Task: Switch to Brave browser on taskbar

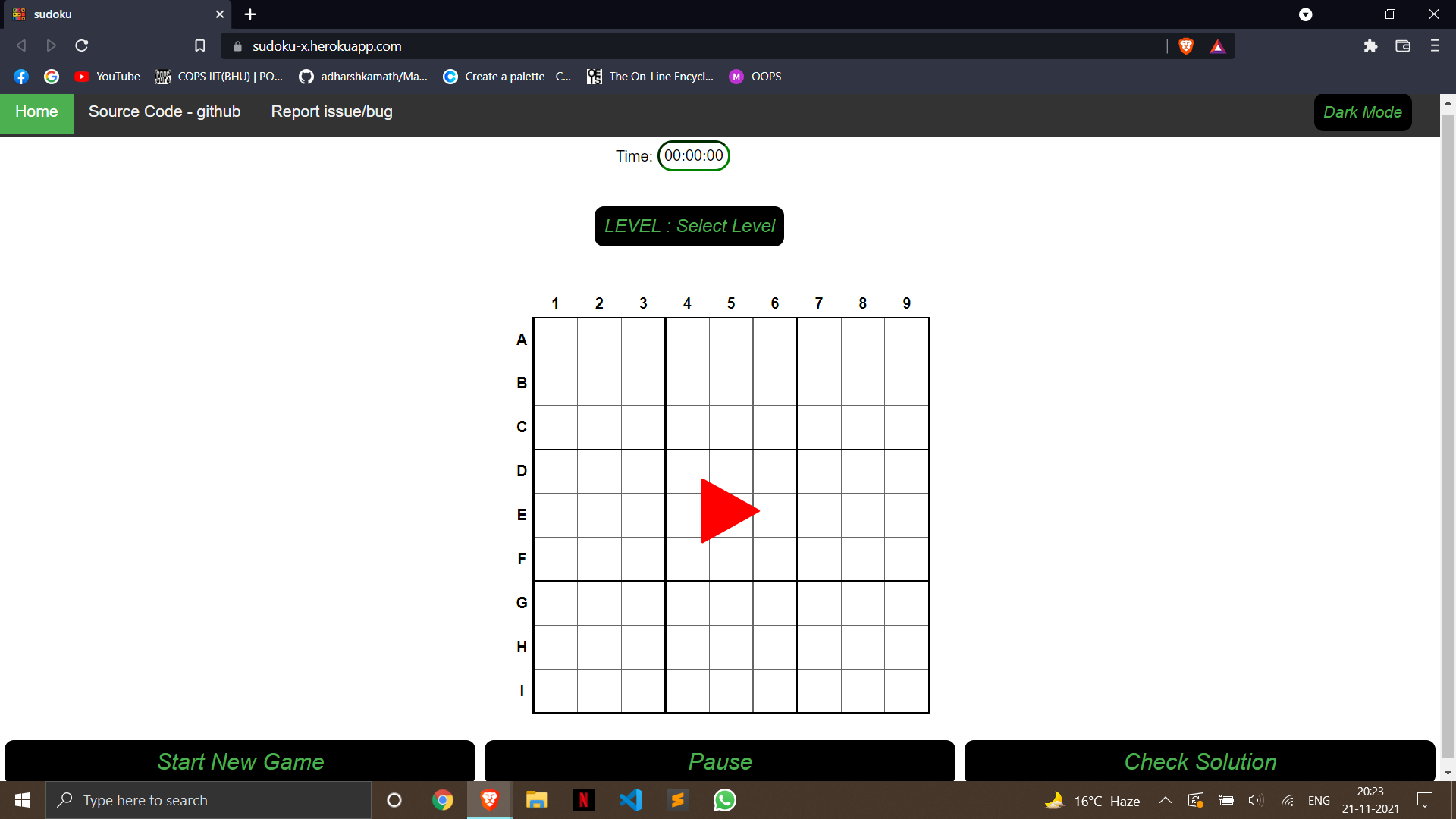Action: 490,800
